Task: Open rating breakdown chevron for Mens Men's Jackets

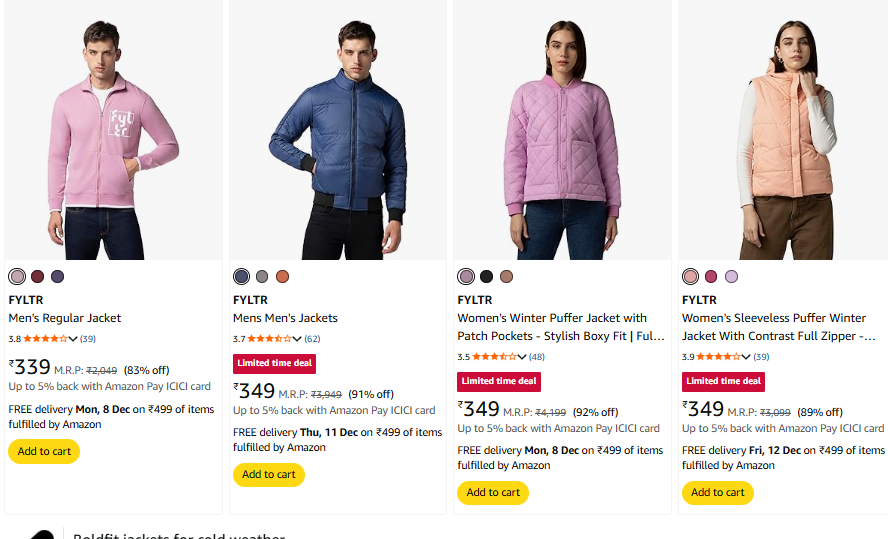Action: 297,339
